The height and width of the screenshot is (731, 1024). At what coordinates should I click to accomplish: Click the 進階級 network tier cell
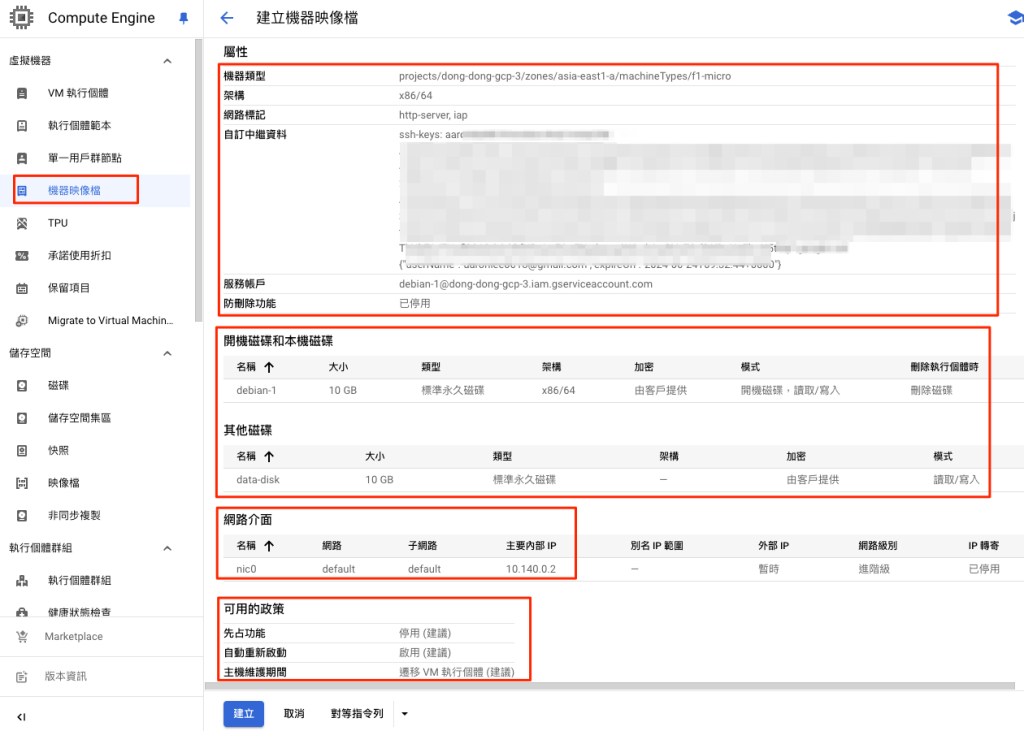point(874,569)
